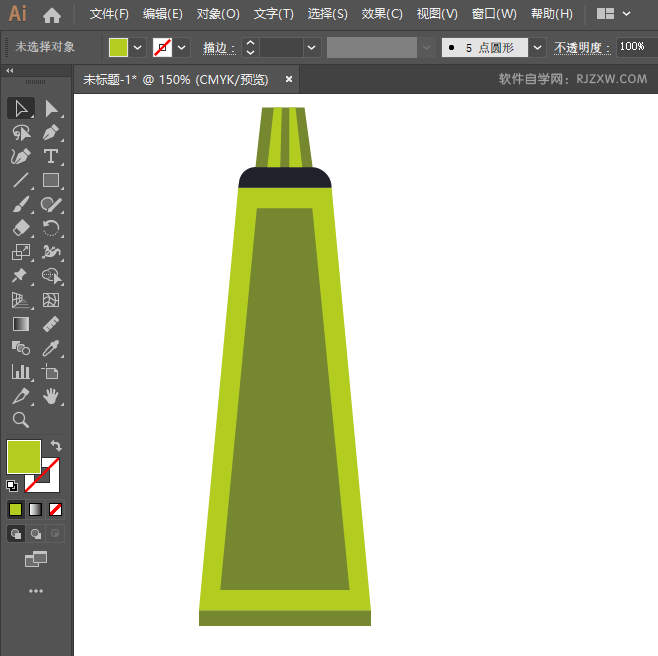
Task: Expand the 5 点圆形 brush dropdown
Action: [x=538, y=47]
